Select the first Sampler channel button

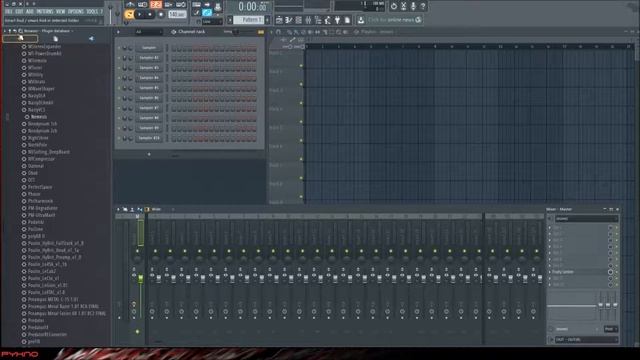149,48
